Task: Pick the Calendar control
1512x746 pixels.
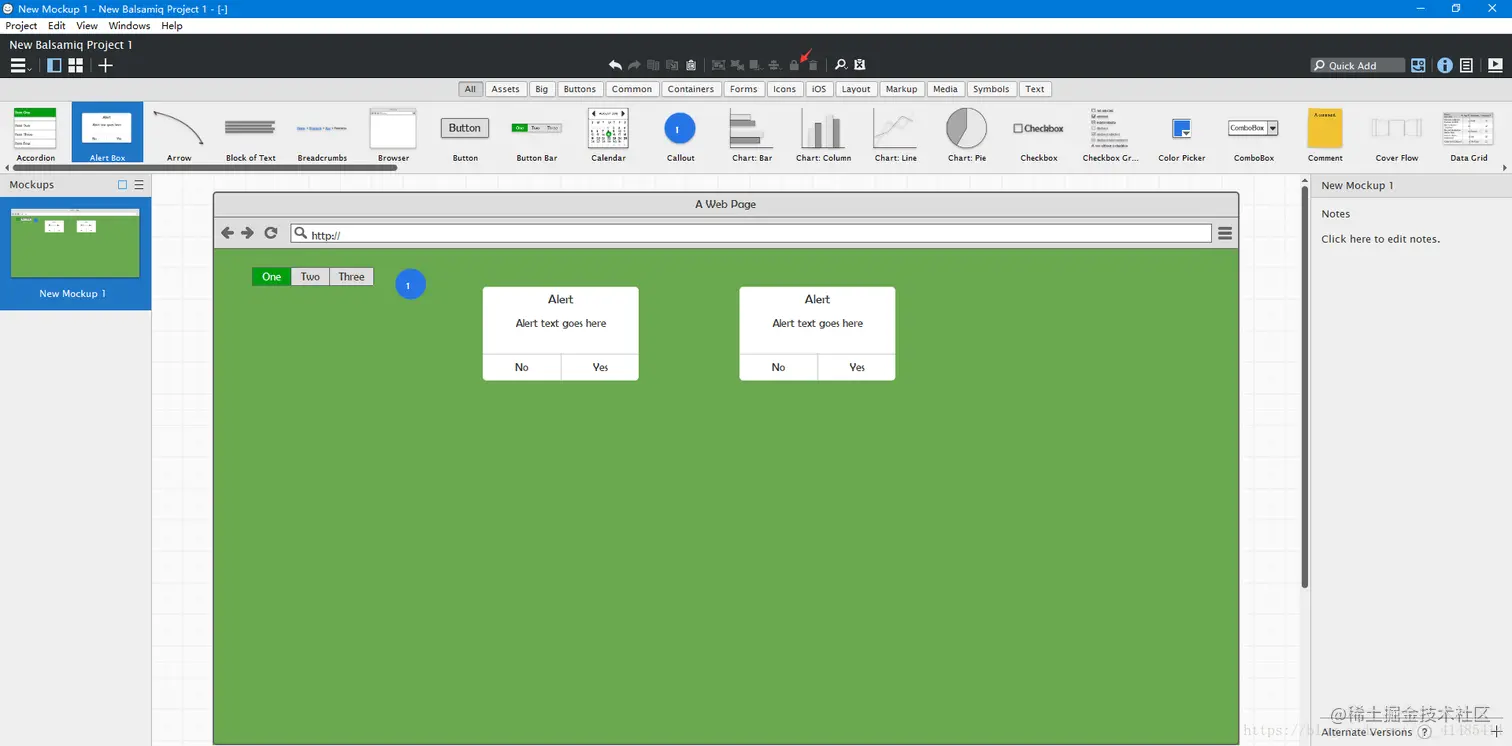Action: pyautogui.click(x=608, y=134)
